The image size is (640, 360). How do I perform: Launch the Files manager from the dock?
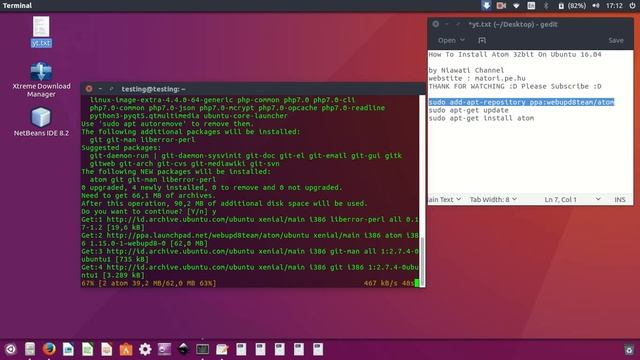coord(30,349)
